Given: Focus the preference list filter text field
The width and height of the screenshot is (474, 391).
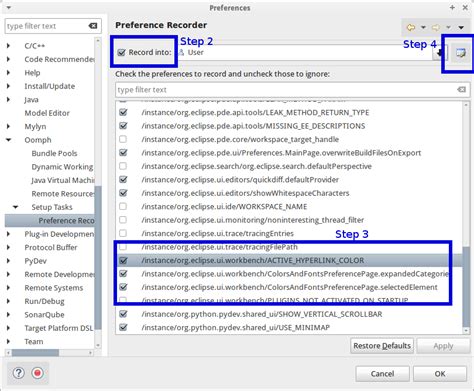Looking at the screenshot, I should pos(287,90).
